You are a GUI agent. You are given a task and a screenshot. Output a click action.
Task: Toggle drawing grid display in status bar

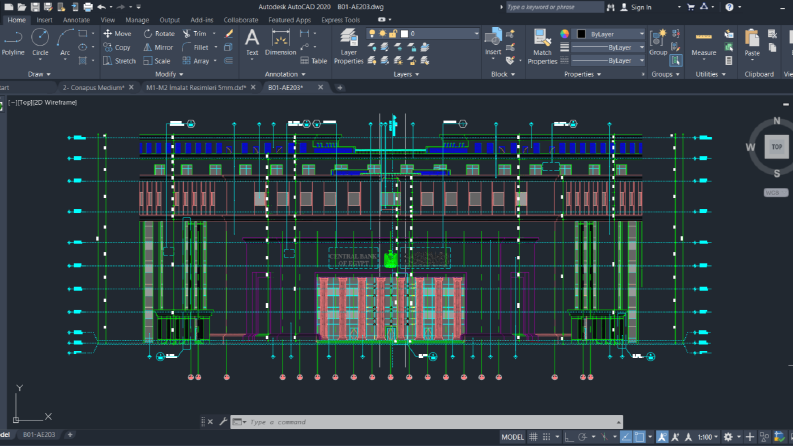pyautogui.click(x=533, y=437)
